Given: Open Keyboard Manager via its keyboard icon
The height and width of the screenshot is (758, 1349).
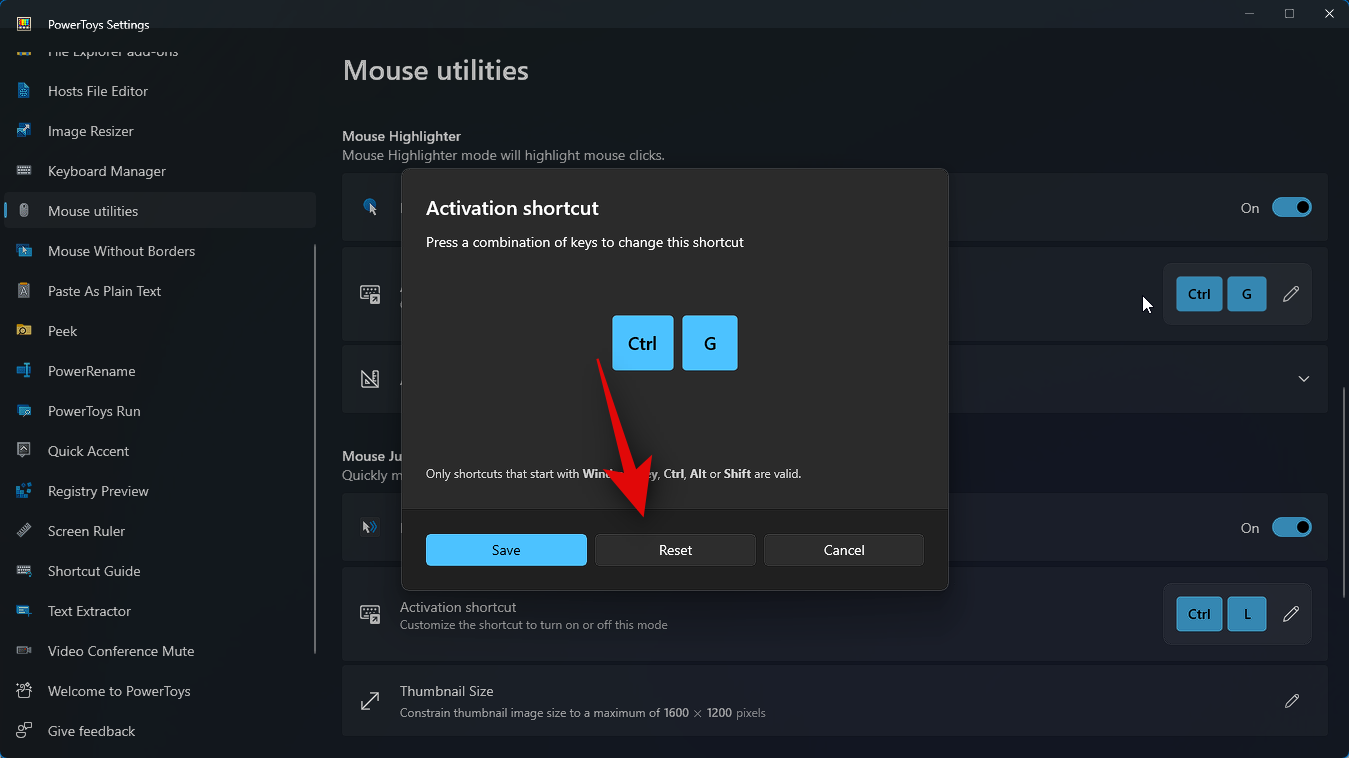Looking at the screenshot, I should pos(25,171).
